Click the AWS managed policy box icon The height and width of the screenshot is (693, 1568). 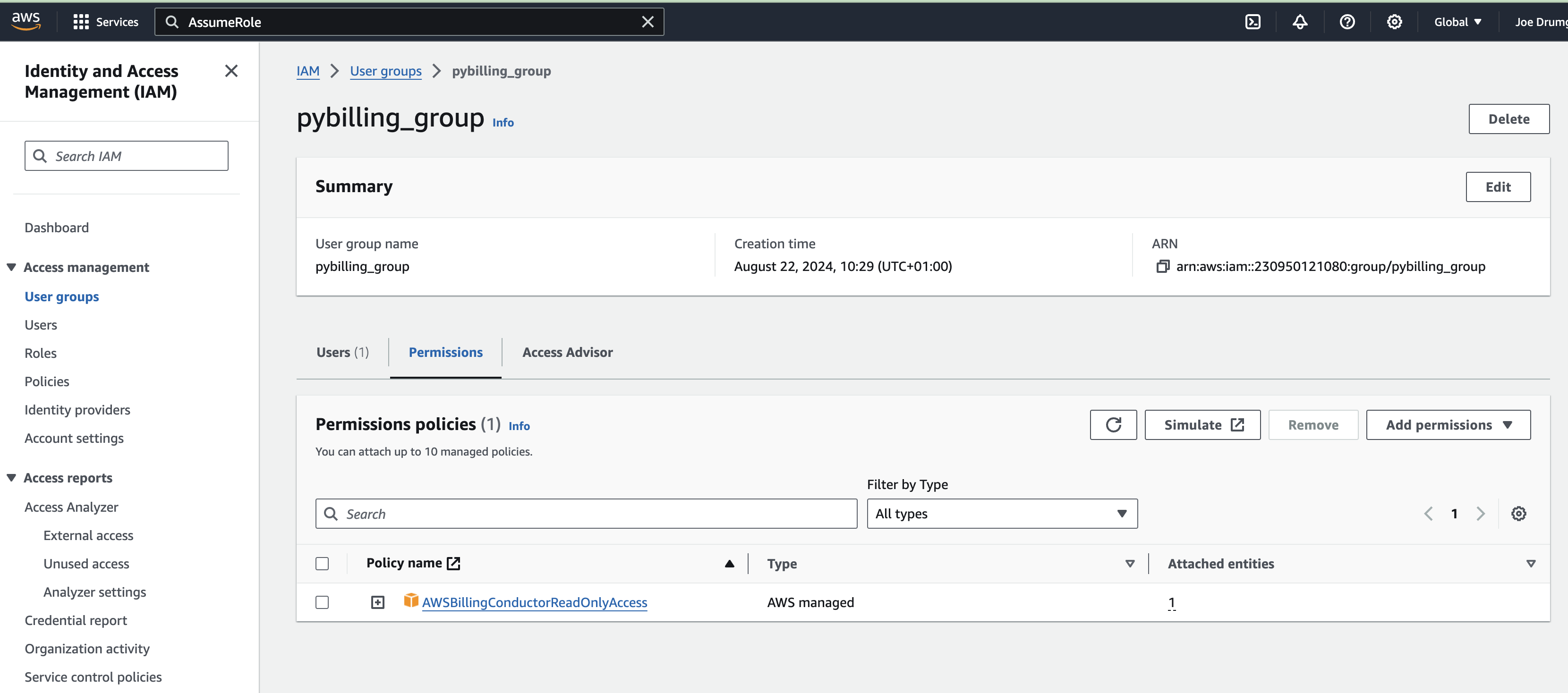411,600
